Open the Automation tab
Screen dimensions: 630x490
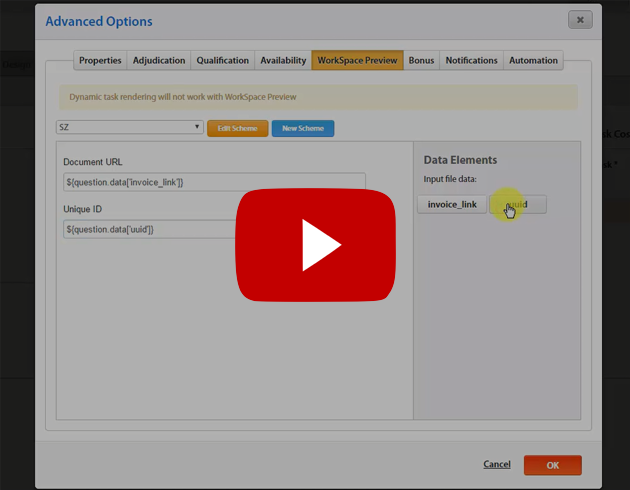533,60
